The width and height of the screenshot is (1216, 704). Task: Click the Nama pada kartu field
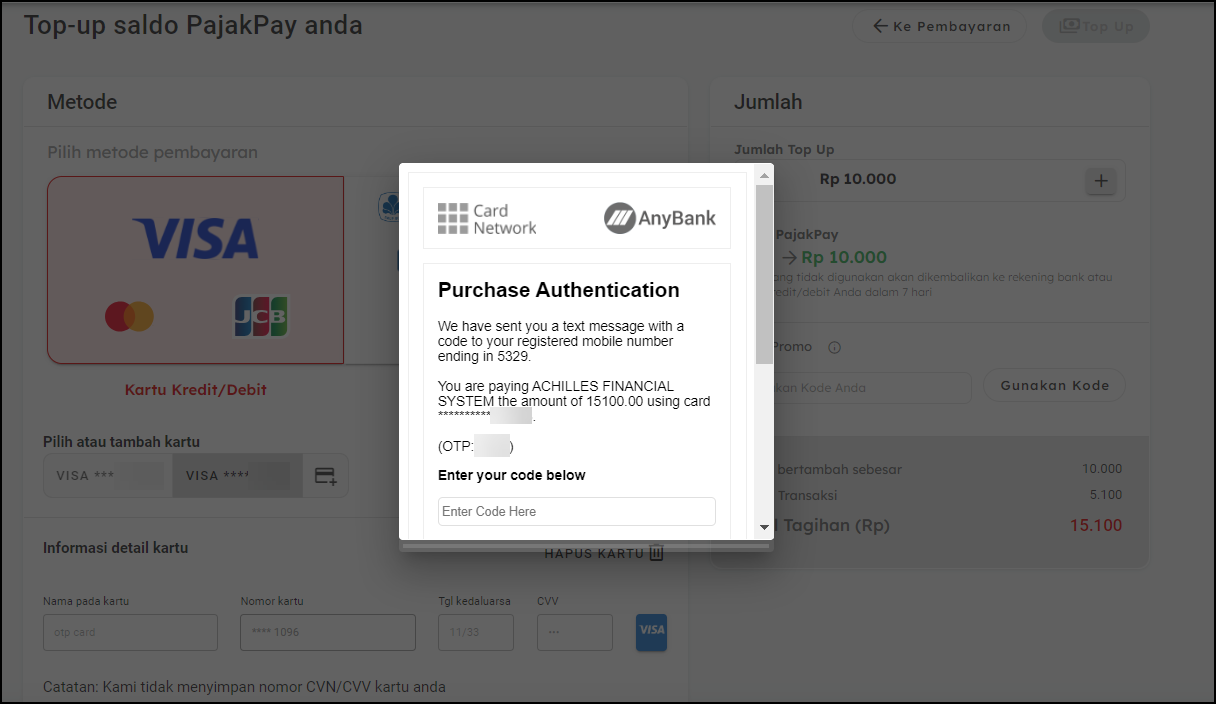click(130, 632)
